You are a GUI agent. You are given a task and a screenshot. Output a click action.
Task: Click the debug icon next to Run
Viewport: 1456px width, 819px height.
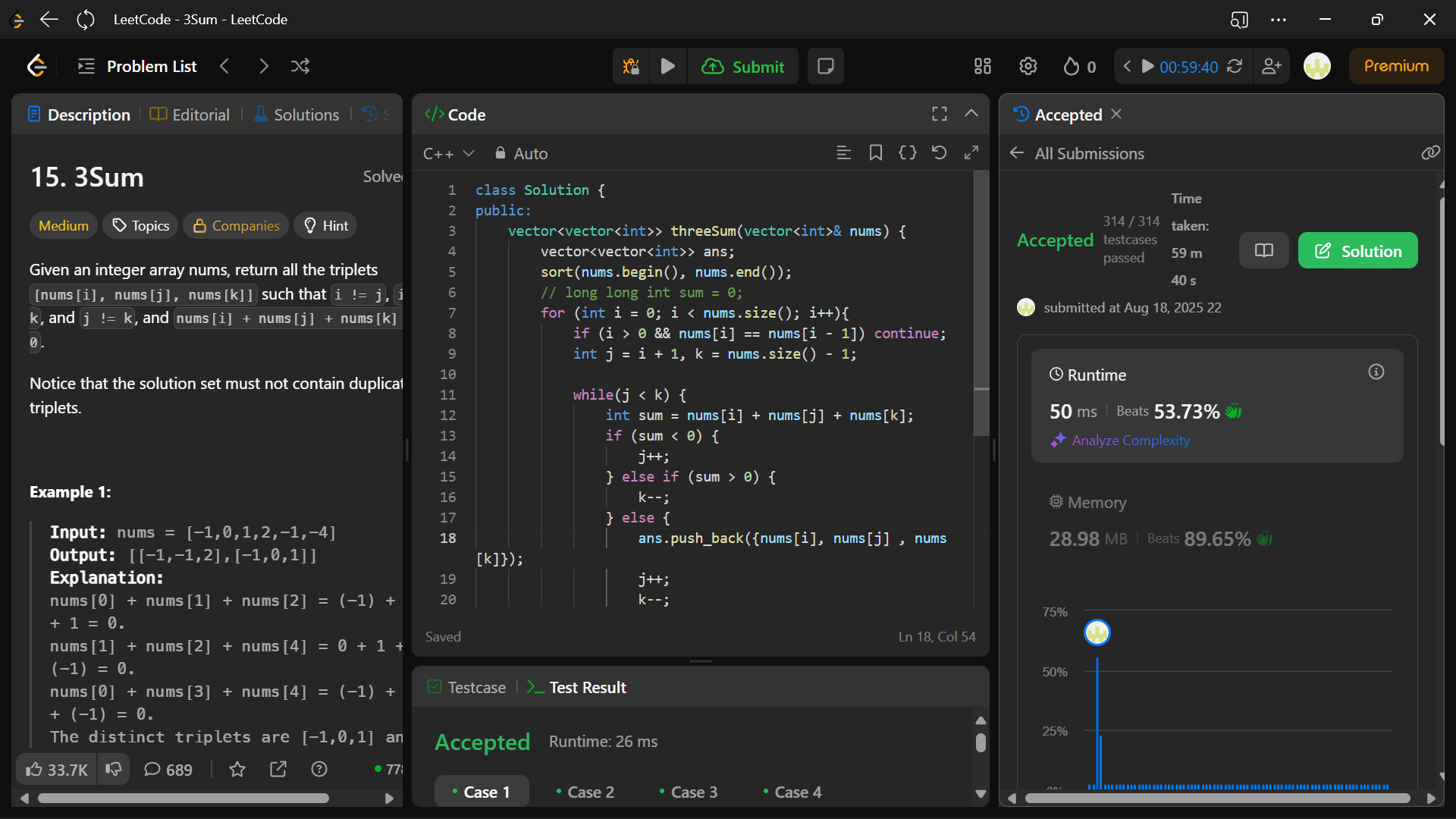tap(631, 67)
